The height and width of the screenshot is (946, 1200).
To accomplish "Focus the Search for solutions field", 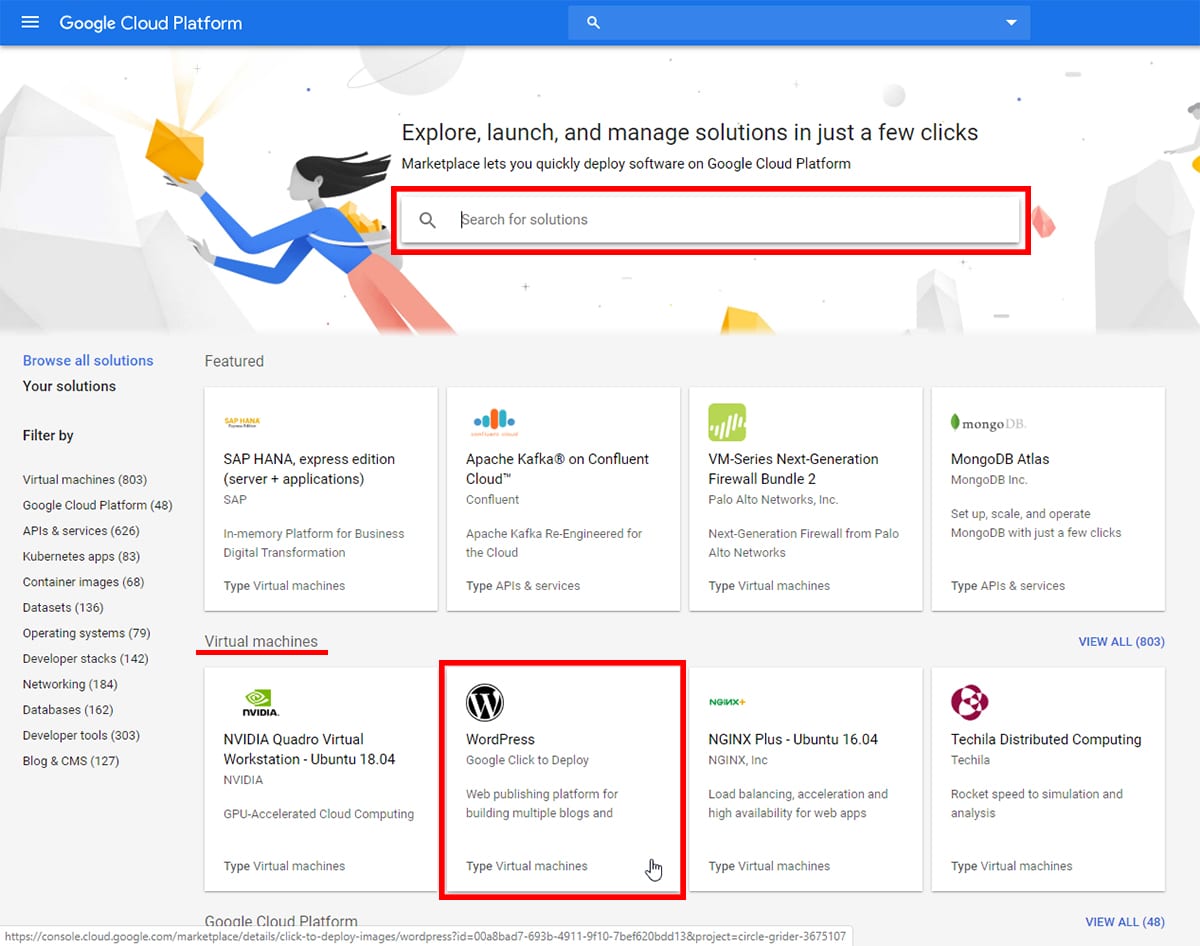I will point(710,220).
